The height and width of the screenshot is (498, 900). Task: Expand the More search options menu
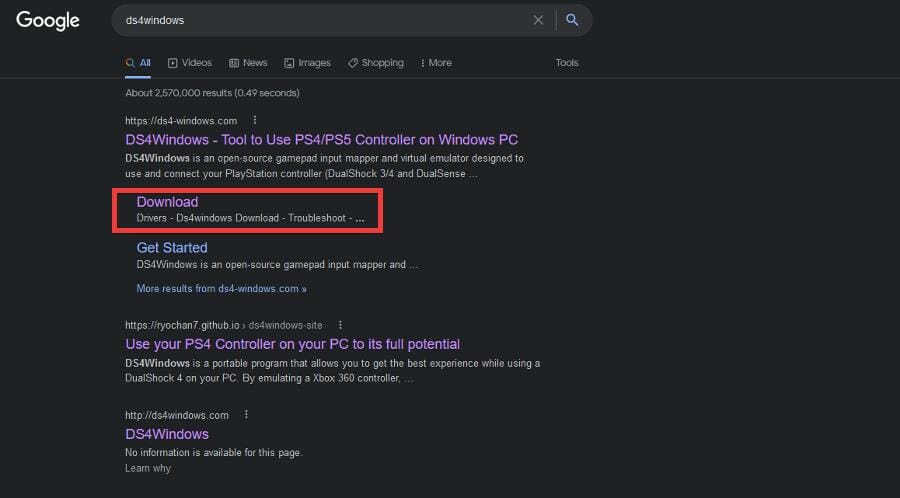coord(436,63)
